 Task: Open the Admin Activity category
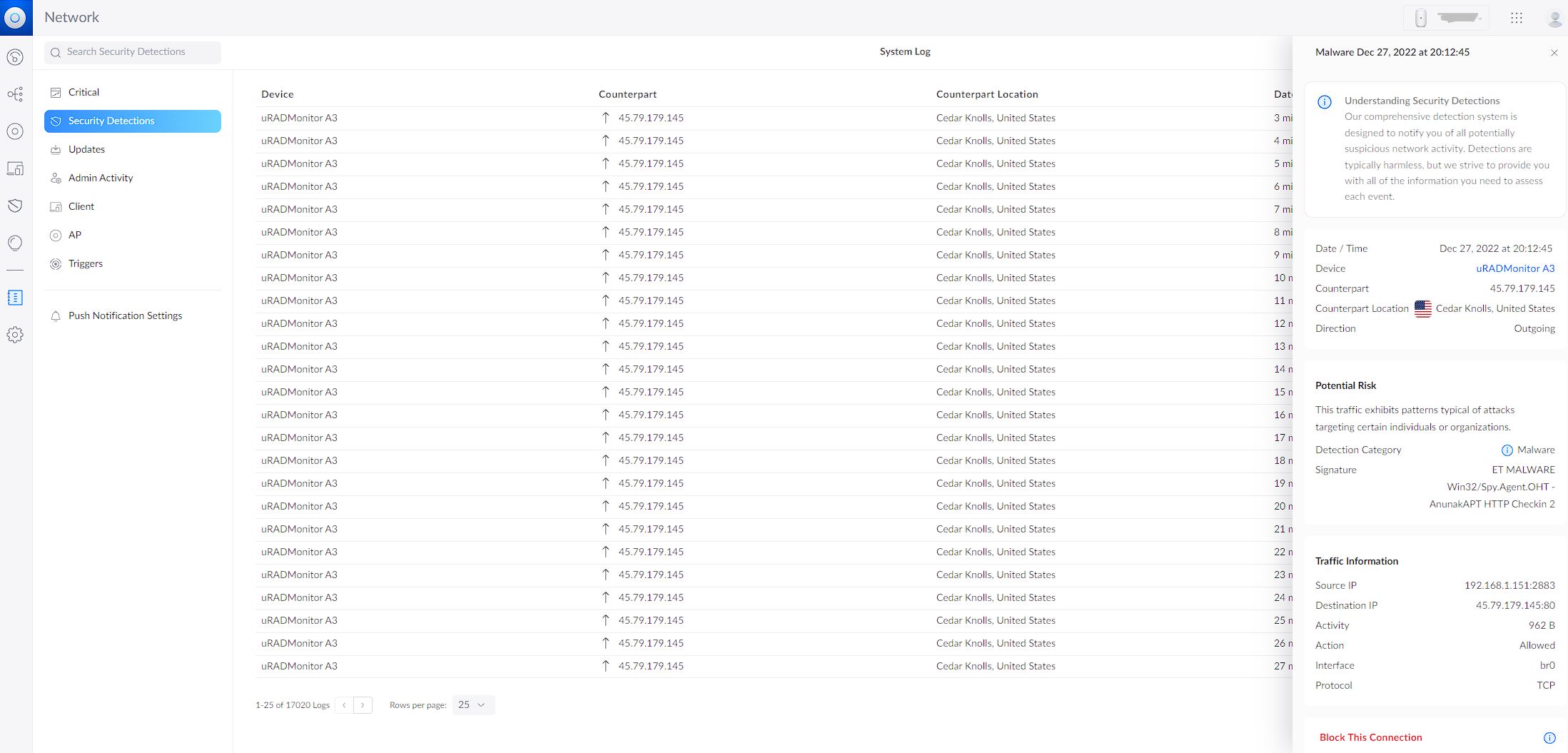(x=133, y=178)
